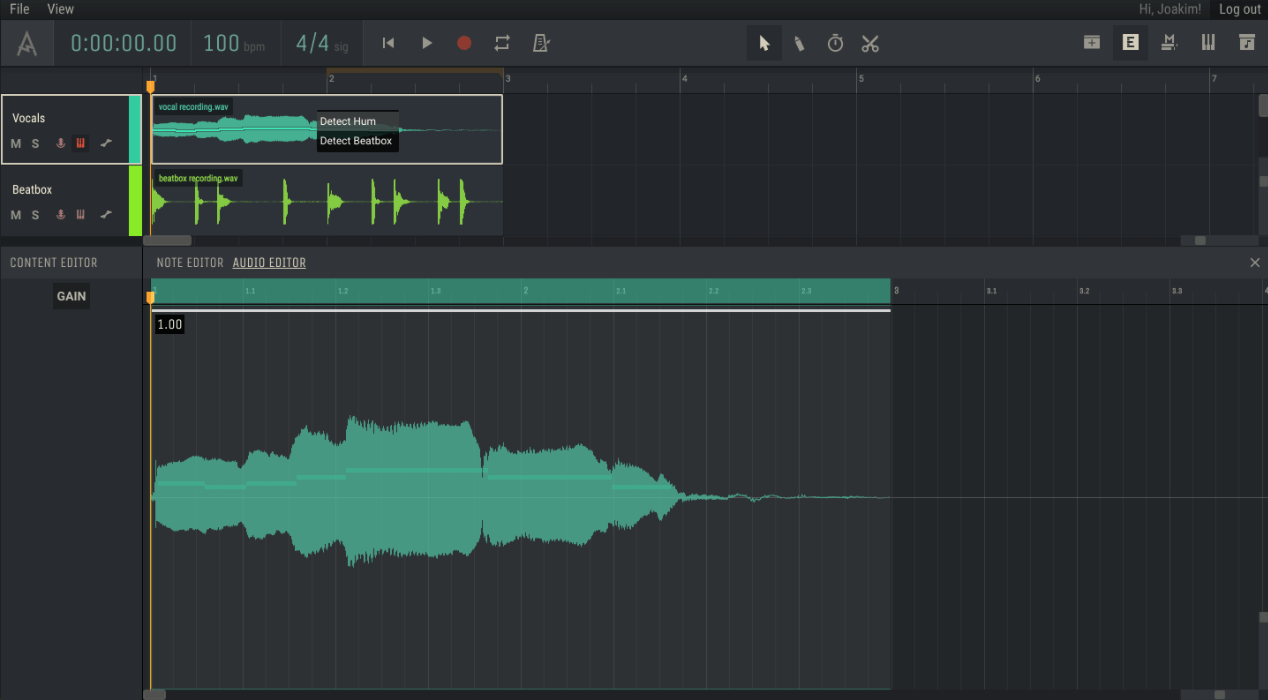Toggle loop playback in the transport bar
1268x700 pixels.
[501, 42]
